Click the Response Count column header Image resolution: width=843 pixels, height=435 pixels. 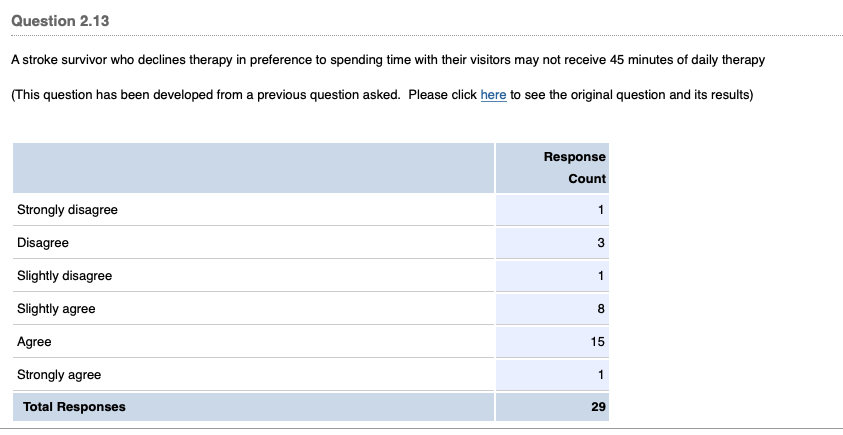point(574,168)
